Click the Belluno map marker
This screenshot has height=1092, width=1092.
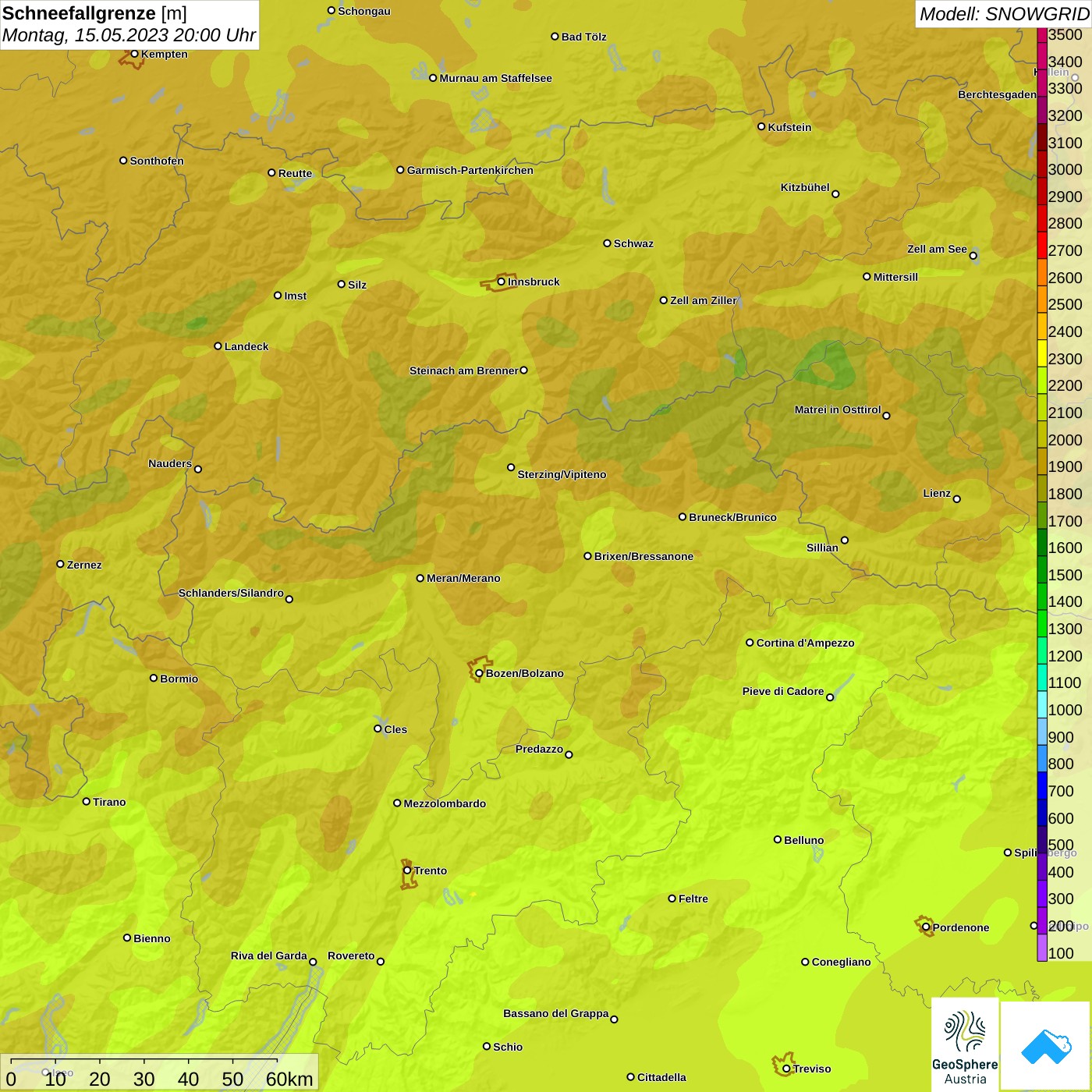point(777,839)
